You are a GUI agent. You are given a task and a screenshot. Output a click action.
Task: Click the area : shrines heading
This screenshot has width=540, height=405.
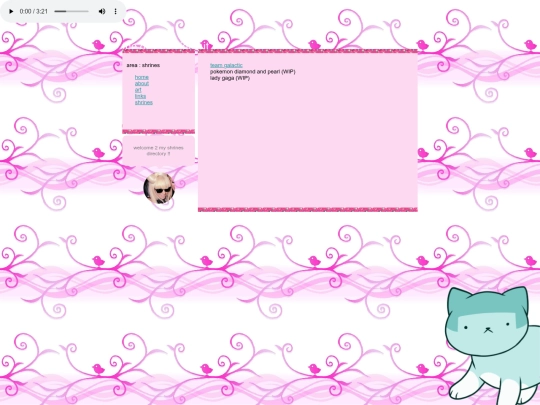click(x=143, y=65)
